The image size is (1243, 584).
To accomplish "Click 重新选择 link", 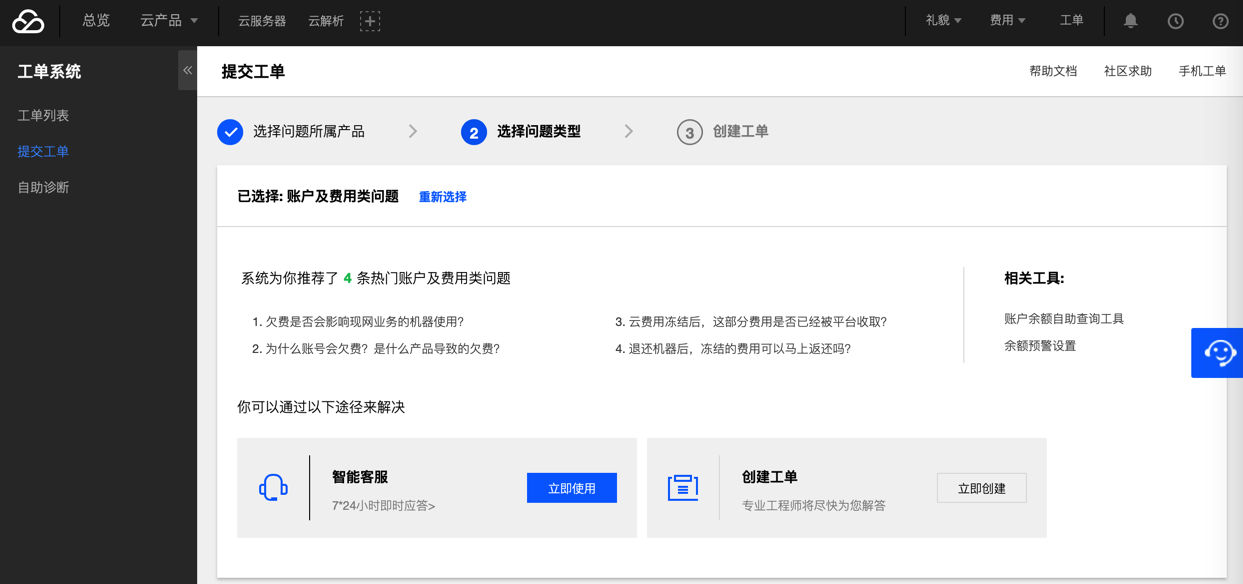I will [442, 197].
